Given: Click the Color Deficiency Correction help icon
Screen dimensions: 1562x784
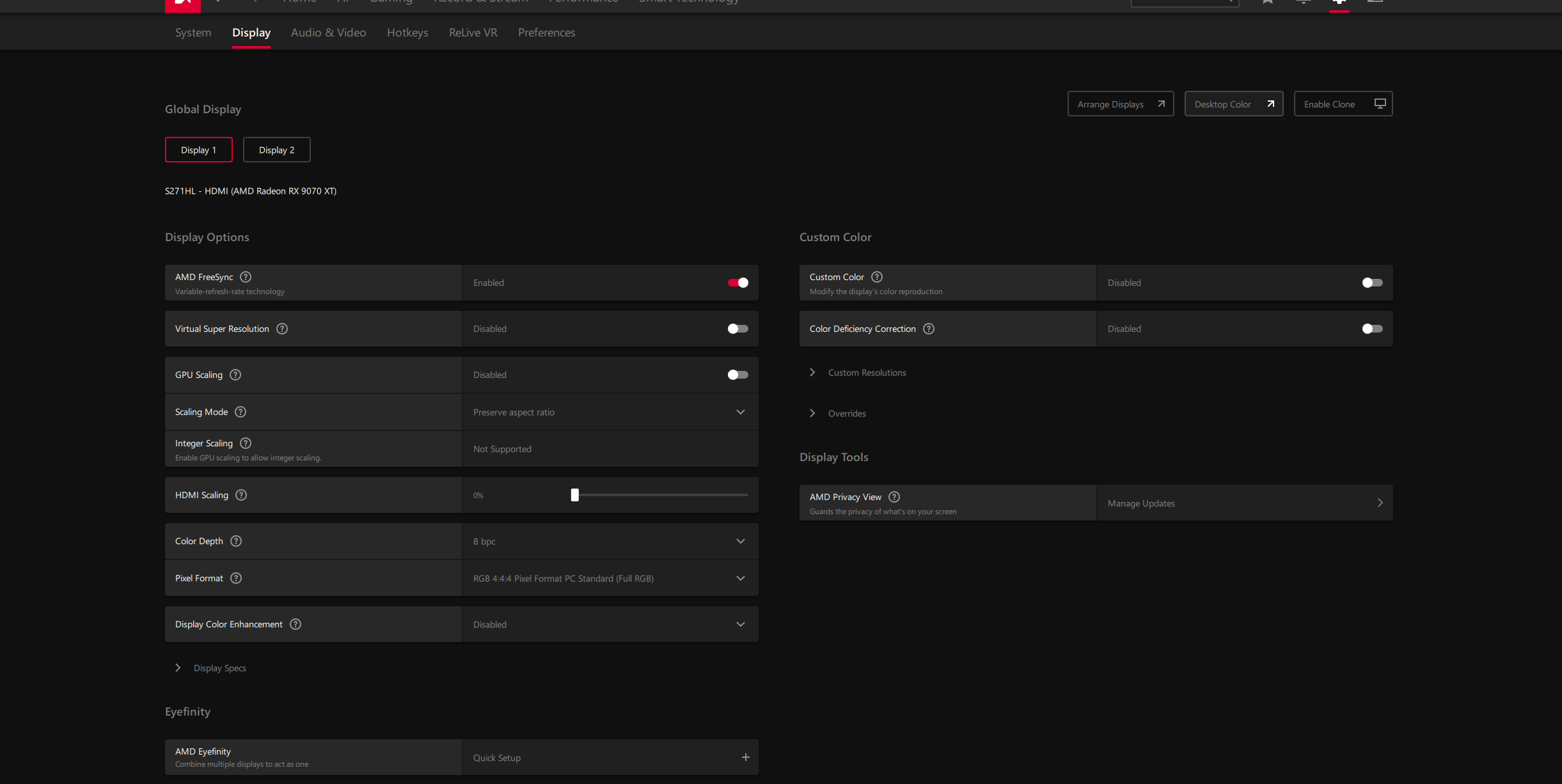Looking at the screenshot, I should [x=929, y=329].
